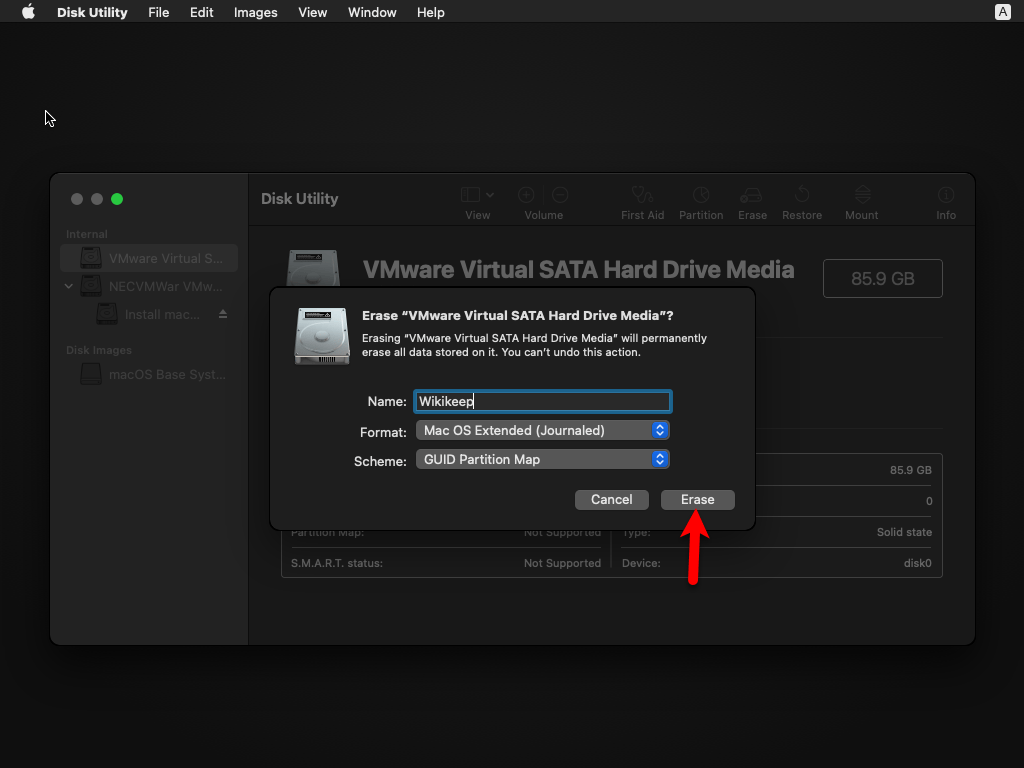The image size is (1024, 768).
Task: Open the Format dropdown
Action: 543,430
